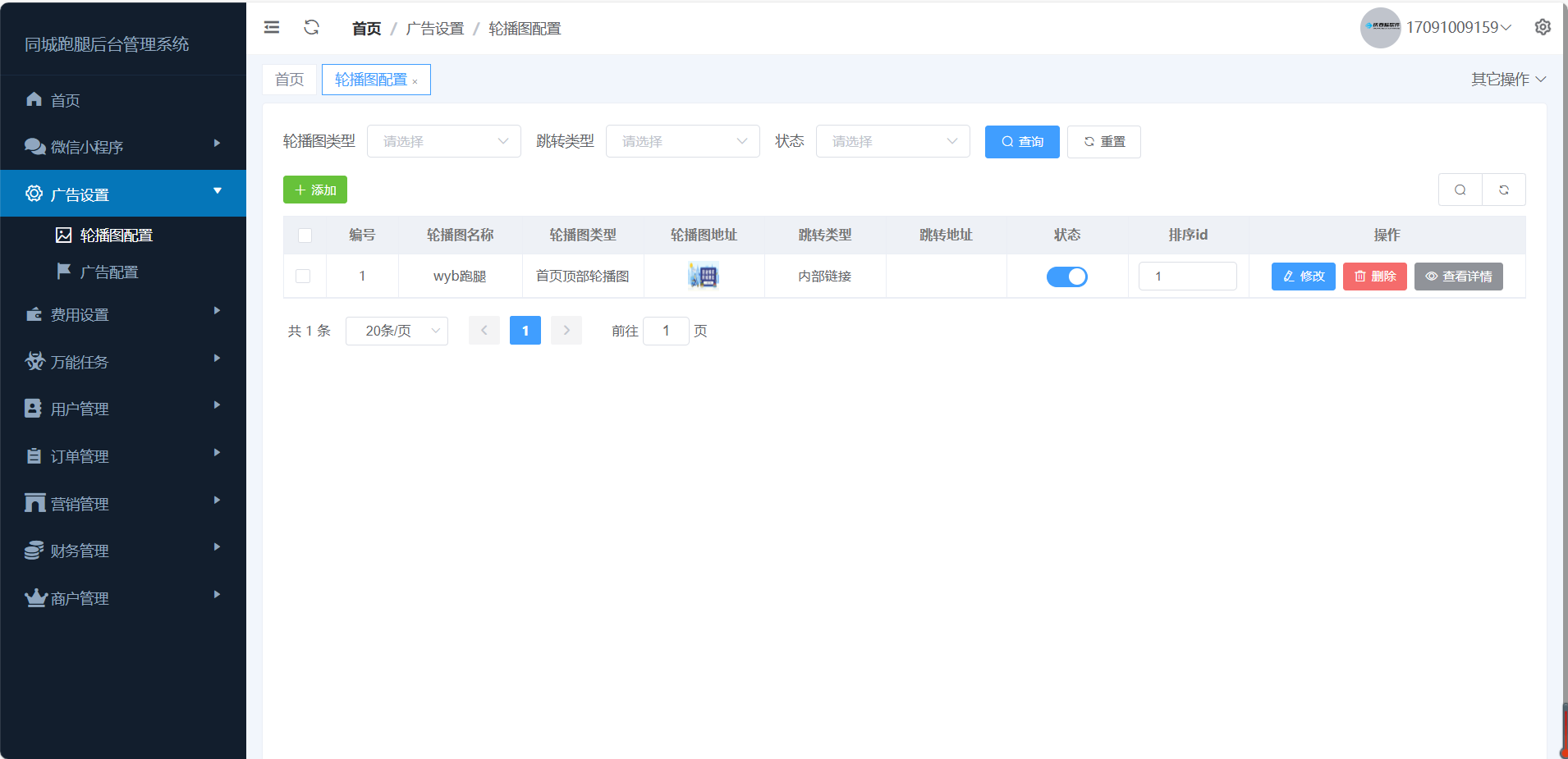Click the red 删除 button
The height and width of the screenshot is (759, 1568).
tap(1374, 277)
